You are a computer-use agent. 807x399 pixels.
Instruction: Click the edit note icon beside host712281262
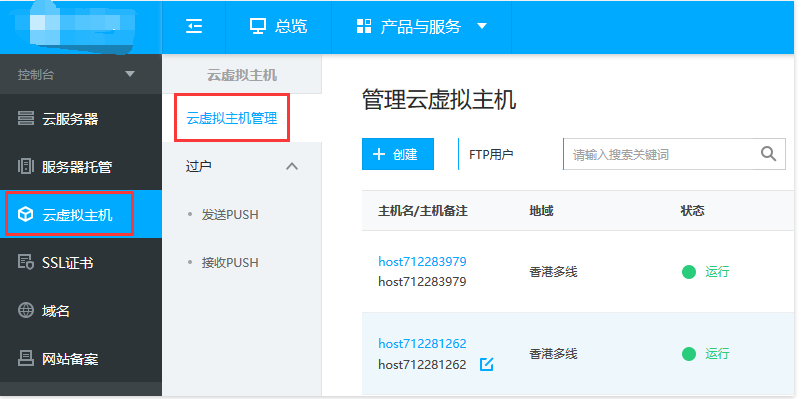(486, 365)
